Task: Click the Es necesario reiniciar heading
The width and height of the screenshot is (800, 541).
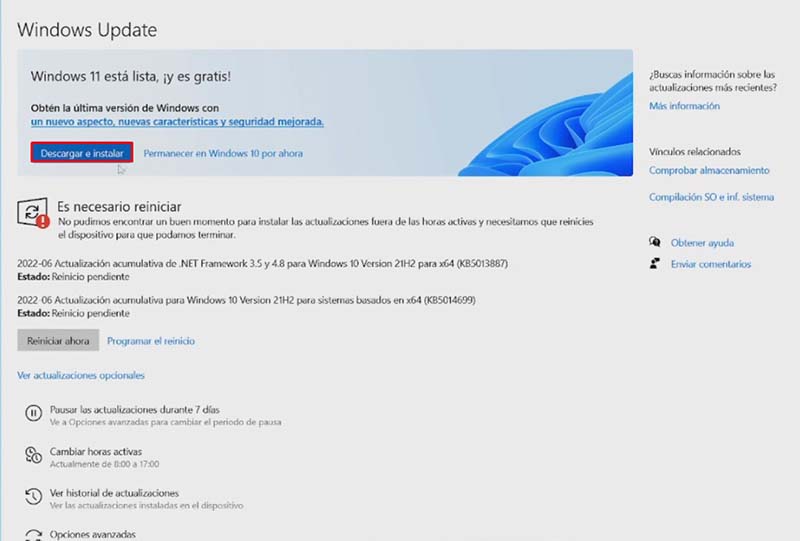Action: 119,207
